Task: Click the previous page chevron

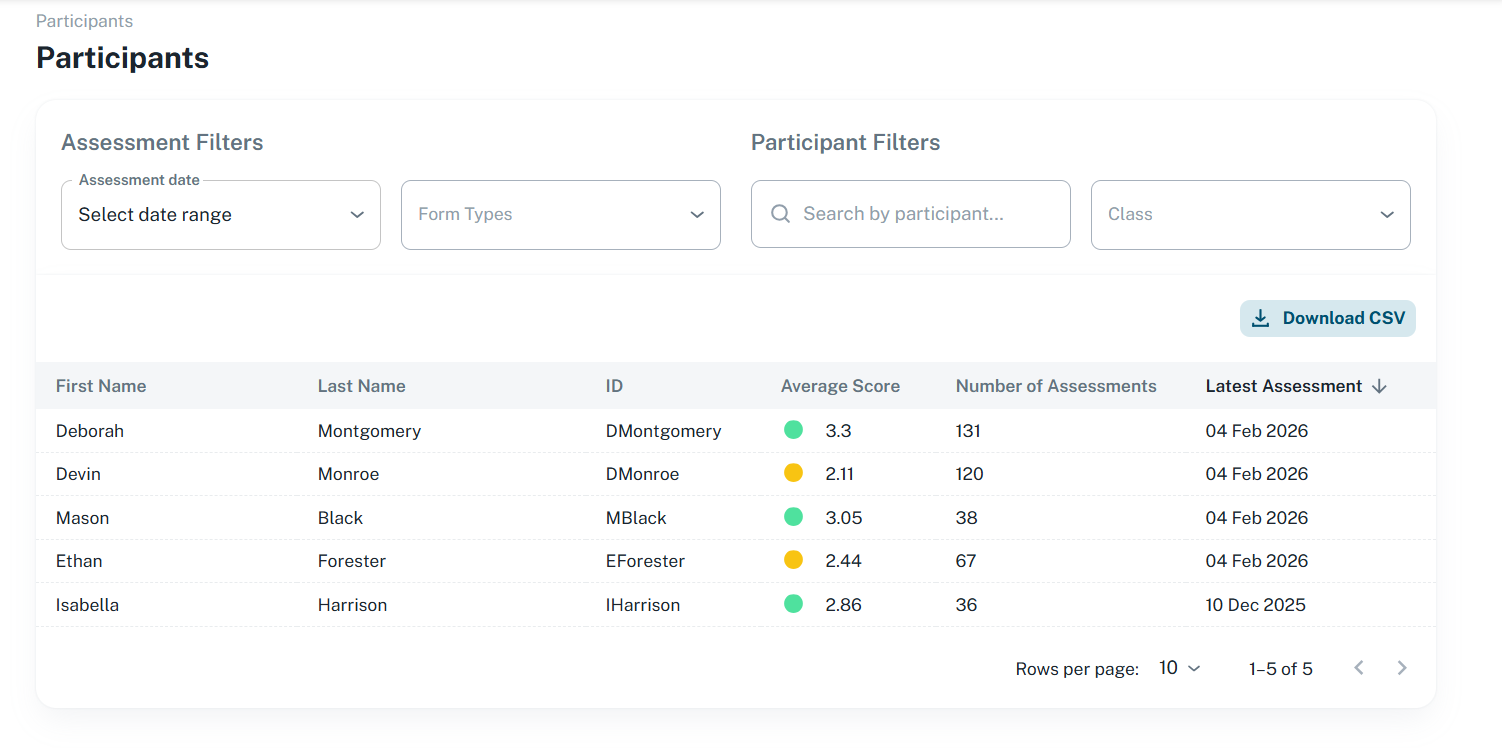Action: 1358,667
